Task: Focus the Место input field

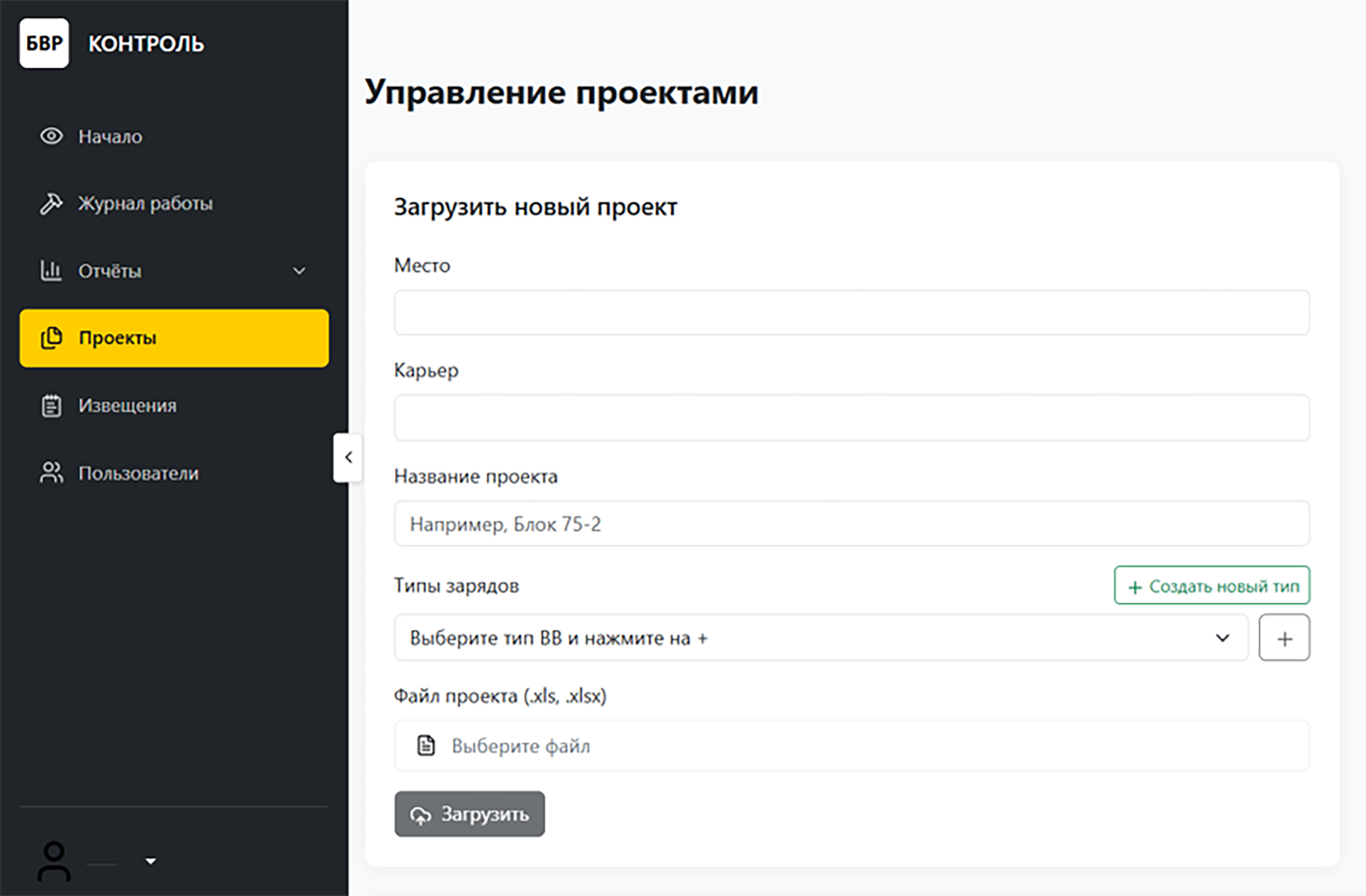Action: point(851,313)
